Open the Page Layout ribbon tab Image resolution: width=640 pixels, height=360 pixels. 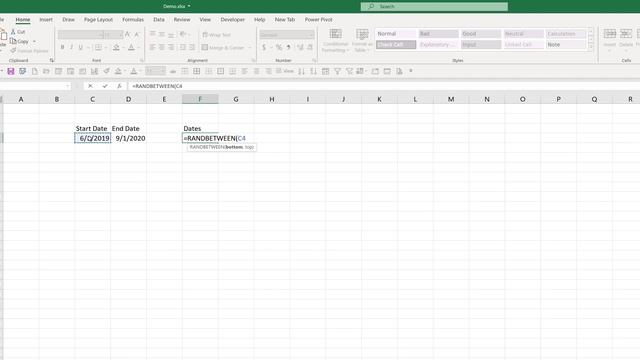[98, 20]
